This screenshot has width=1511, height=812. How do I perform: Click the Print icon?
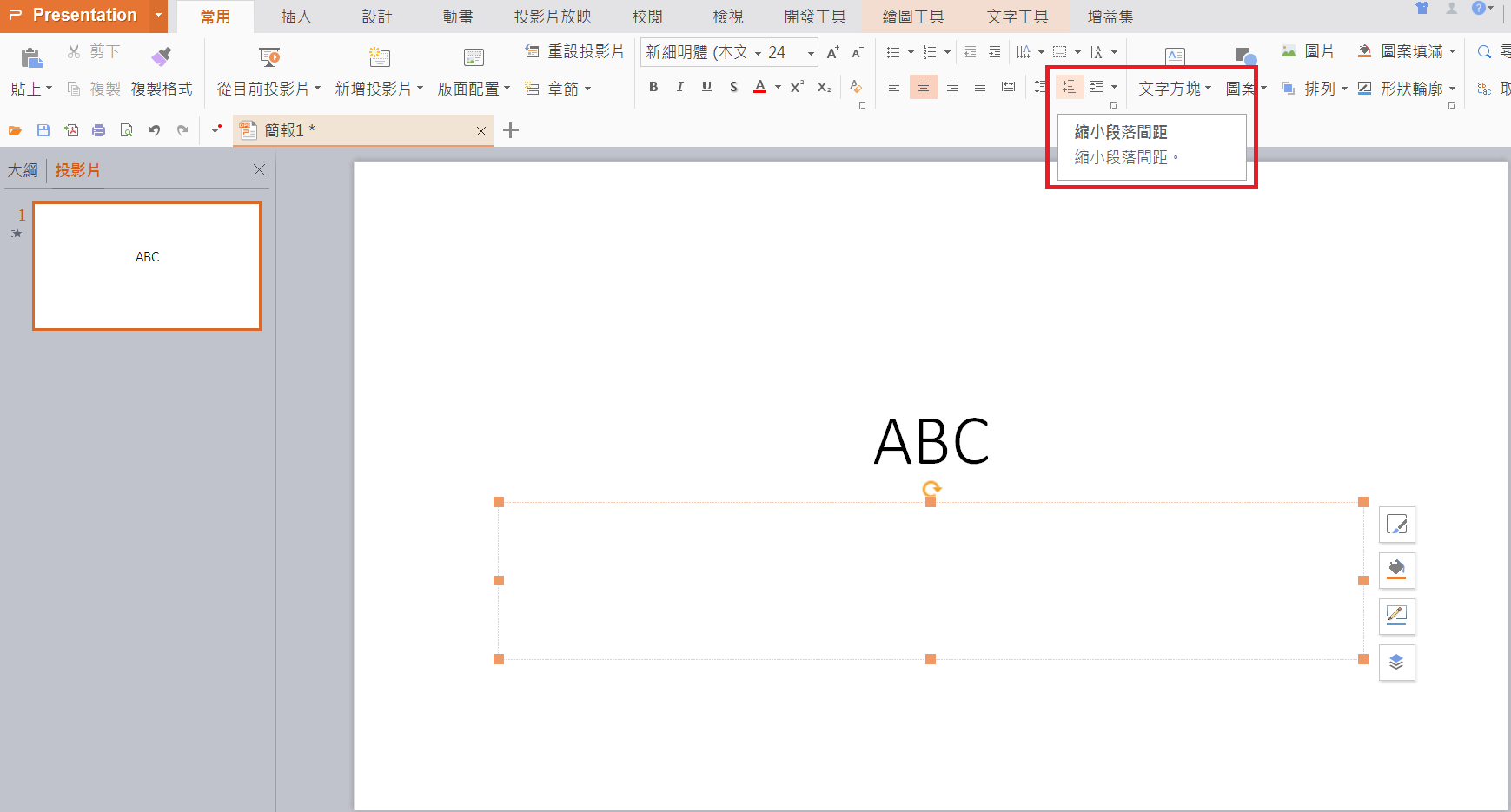[x=99, y=130]
